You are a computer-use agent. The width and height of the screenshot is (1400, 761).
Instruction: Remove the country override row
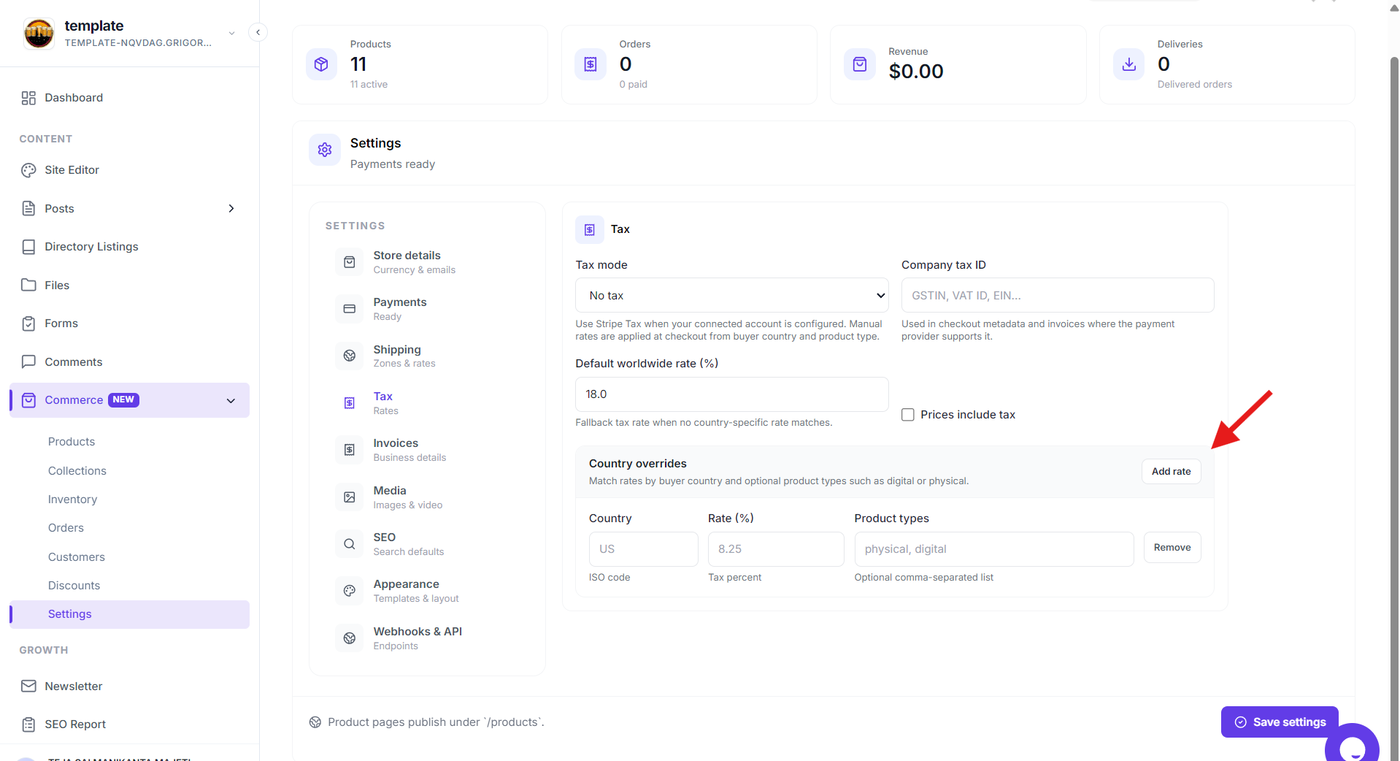(x=1172, y=548)
